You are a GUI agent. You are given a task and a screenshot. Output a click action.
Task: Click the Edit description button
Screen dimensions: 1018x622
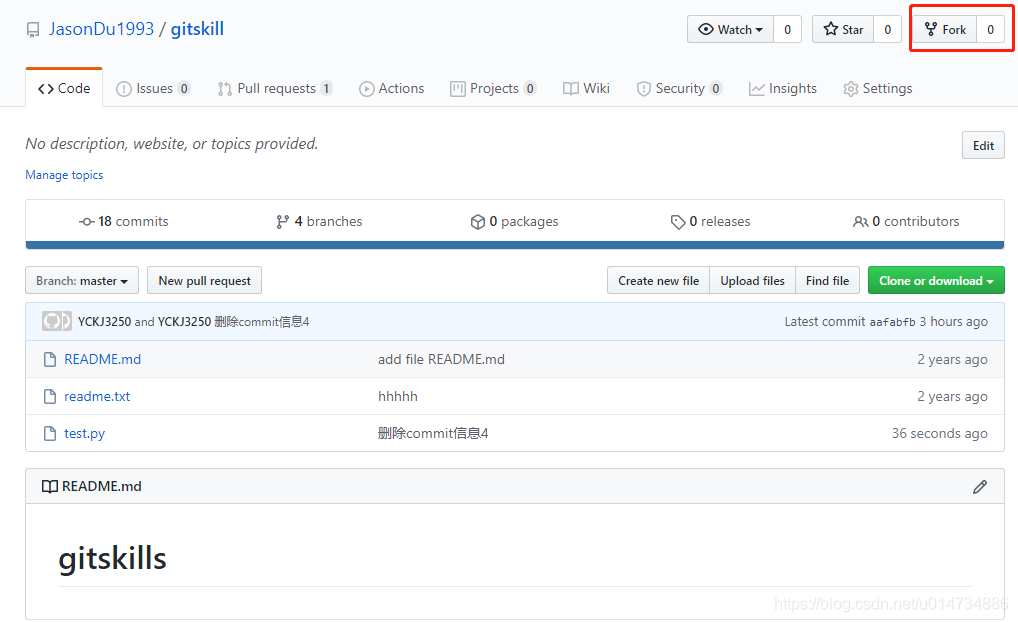coord(983,145)
